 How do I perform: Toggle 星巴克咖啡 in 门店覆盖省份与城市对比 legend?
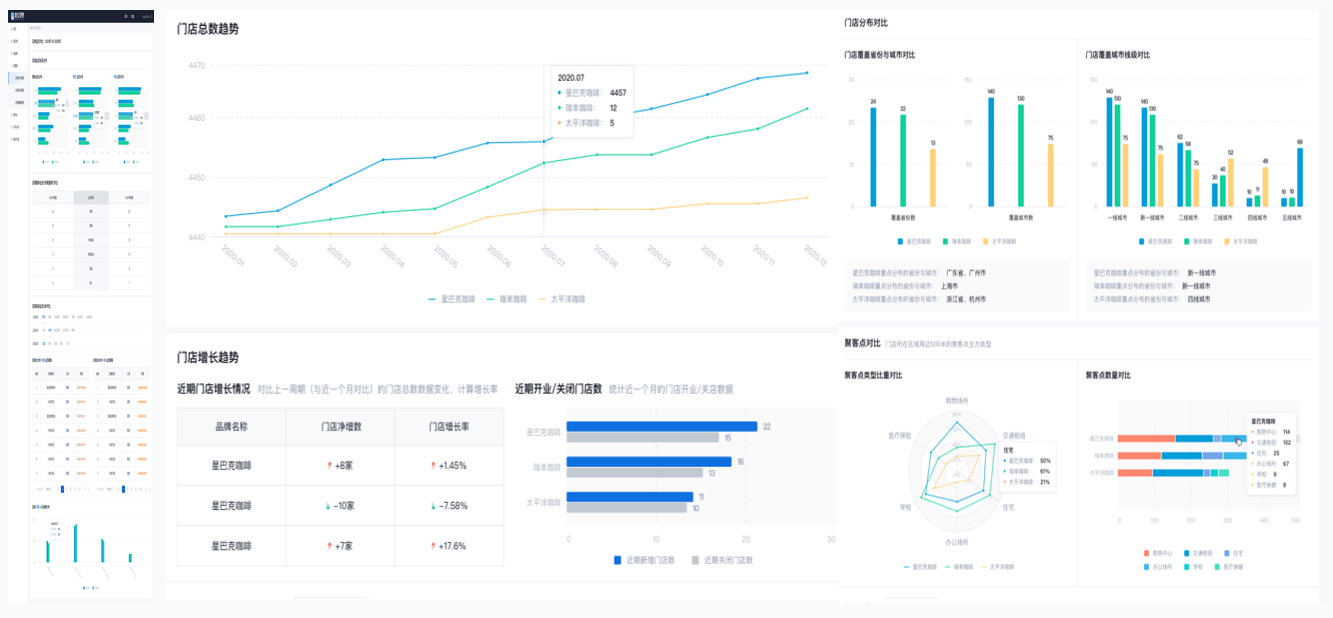[x=916, y=241]
